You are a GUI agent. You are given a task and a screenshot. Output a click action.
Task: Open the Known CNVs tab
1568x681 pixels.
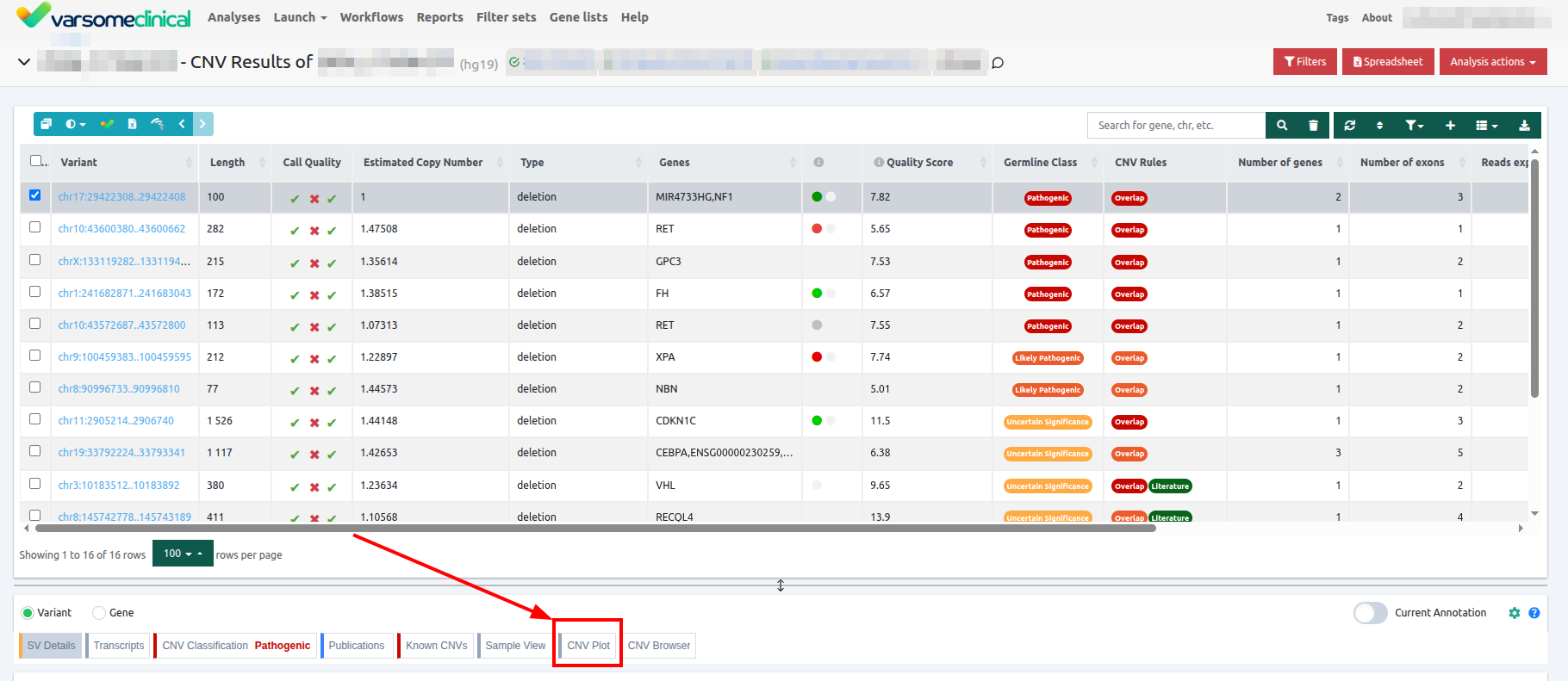[436, 646]
